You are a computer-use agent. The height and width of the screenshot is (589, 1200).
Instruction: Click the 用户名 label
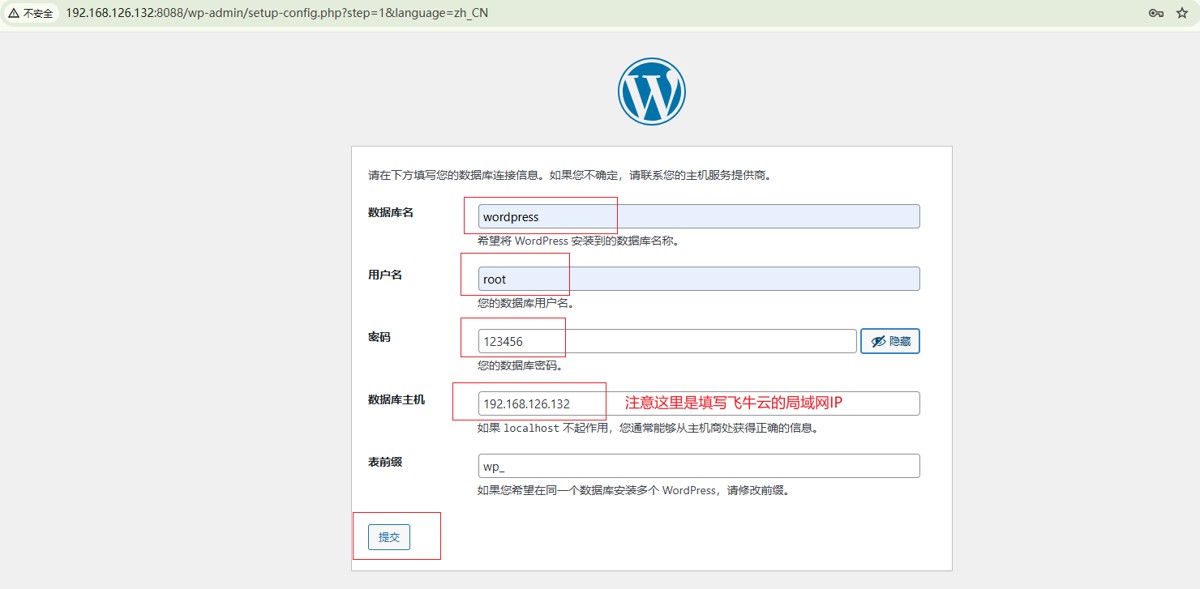(x=385, y=275)
